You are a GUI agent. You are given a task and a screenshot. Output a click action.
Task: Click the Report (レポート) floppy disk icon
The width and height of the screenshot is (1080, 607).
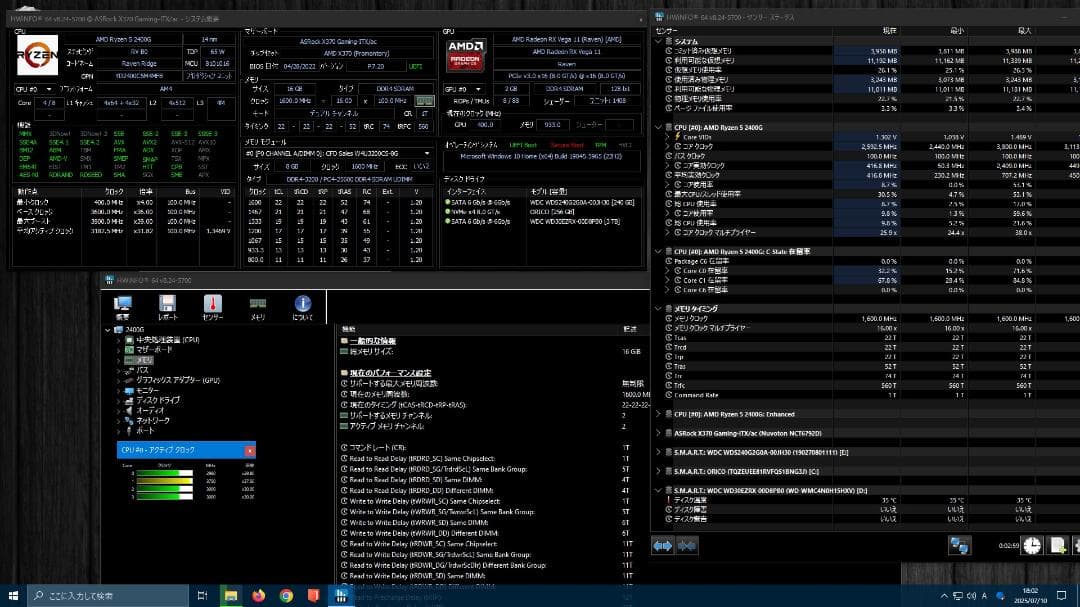coord(167,307)
